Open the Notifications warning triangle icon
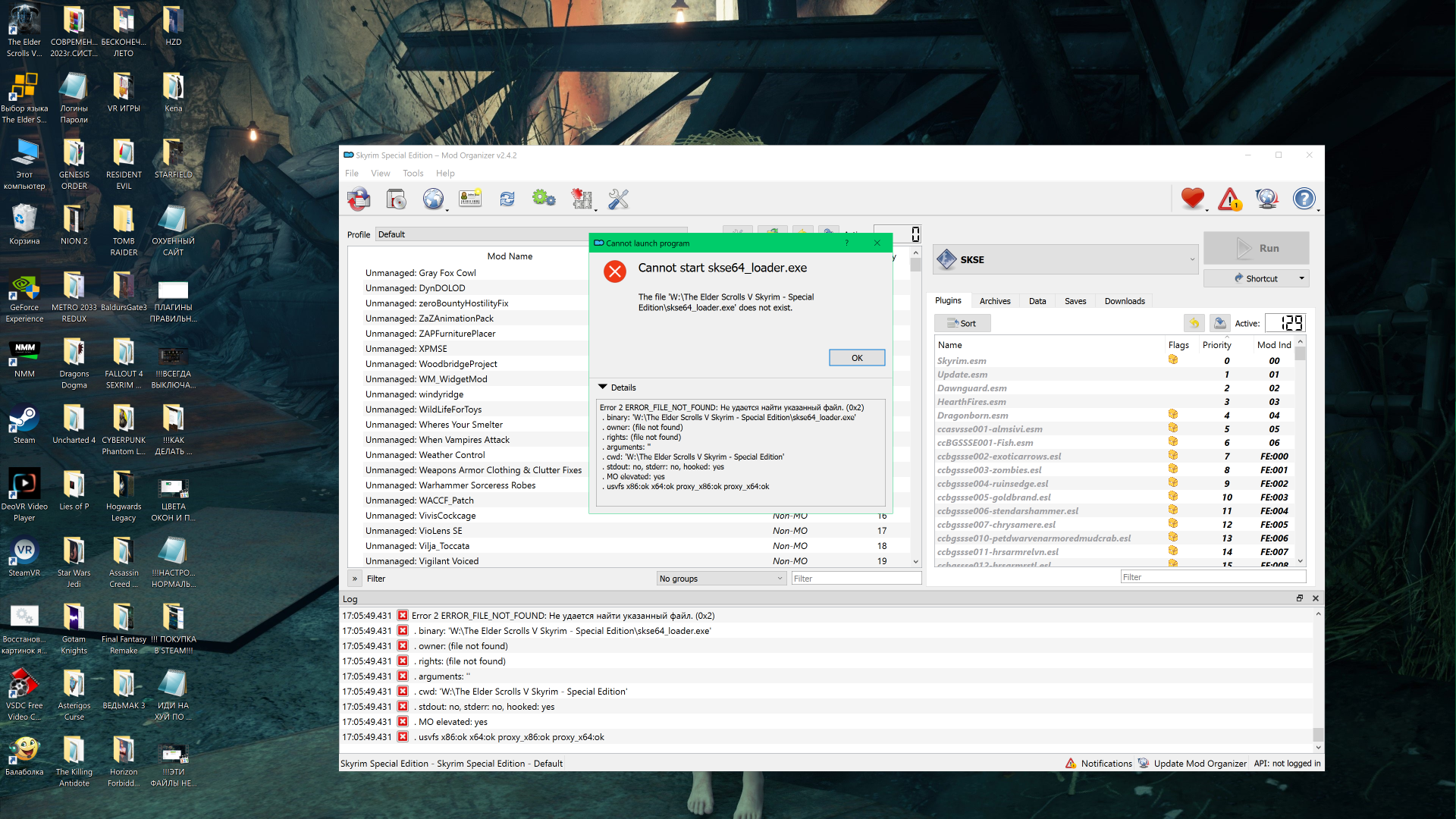The height and width of the screenshot is (819, 1456). [1229, 199]
